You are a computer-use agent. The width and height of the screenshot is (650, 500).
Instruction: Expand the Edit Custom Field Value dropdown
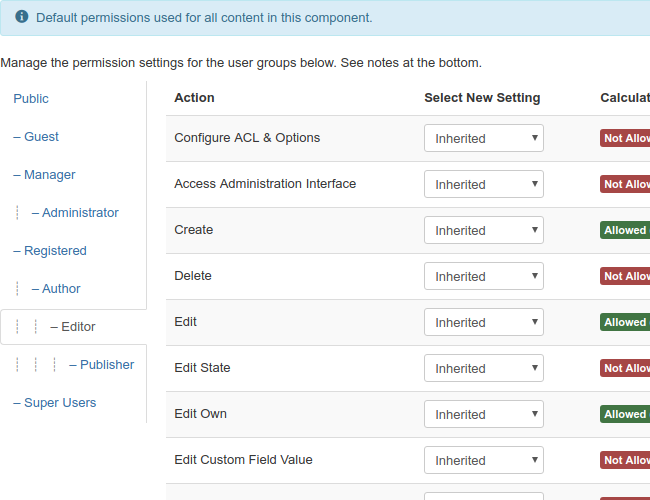[484, 461]
